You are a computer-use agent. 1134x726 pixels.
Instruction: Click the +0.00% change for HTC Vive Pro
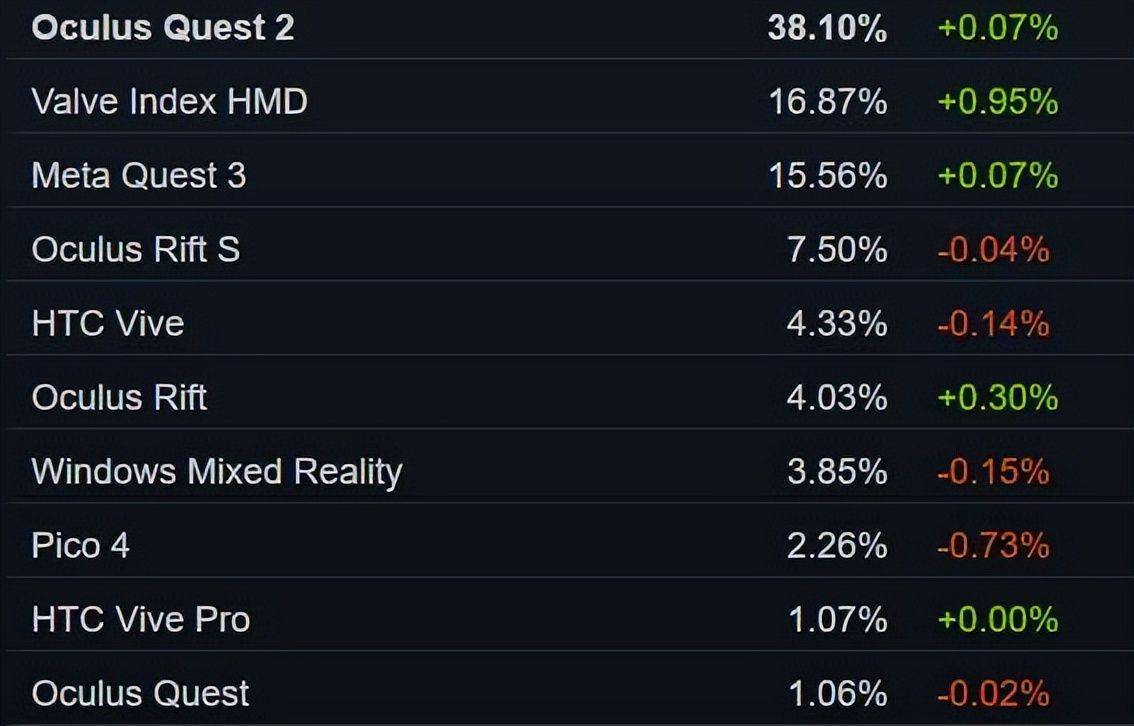click(997, 620)
